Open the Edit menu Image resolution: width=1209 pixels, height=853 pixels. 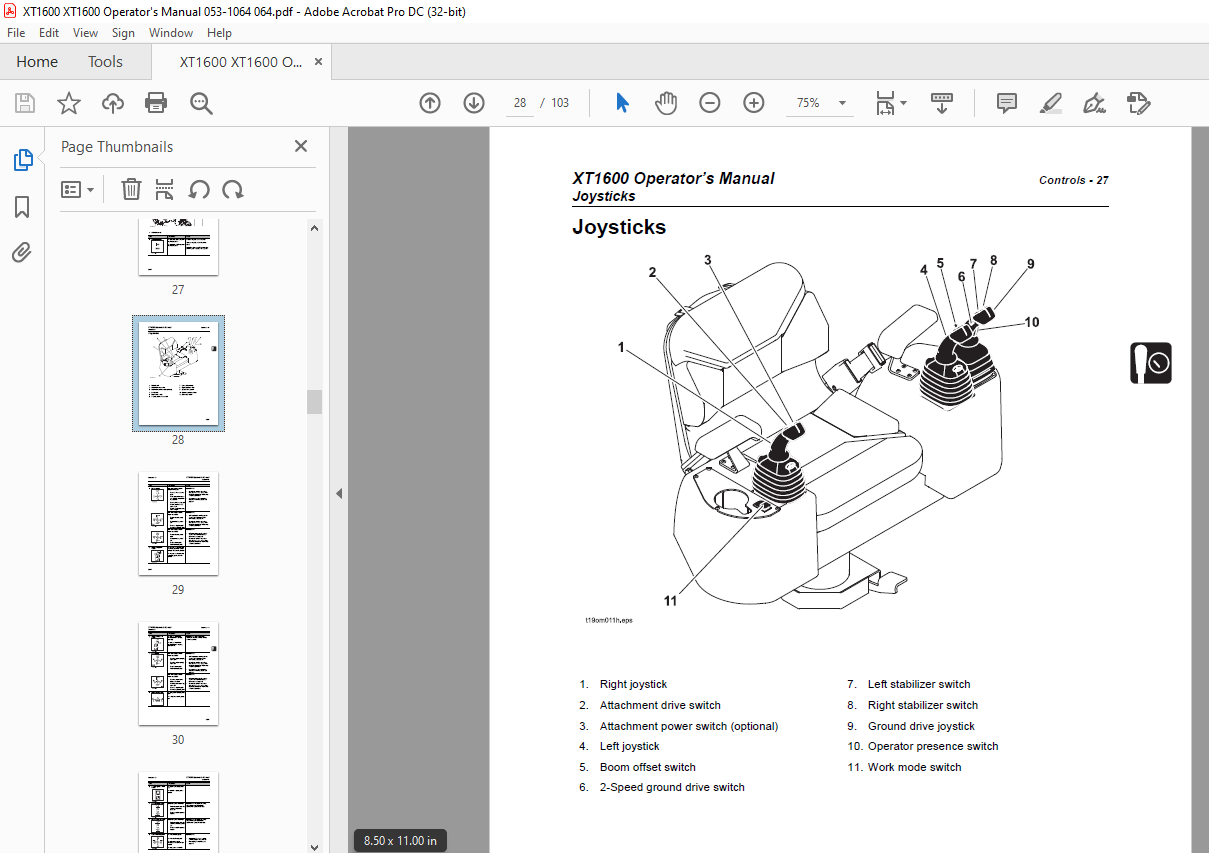49,33
